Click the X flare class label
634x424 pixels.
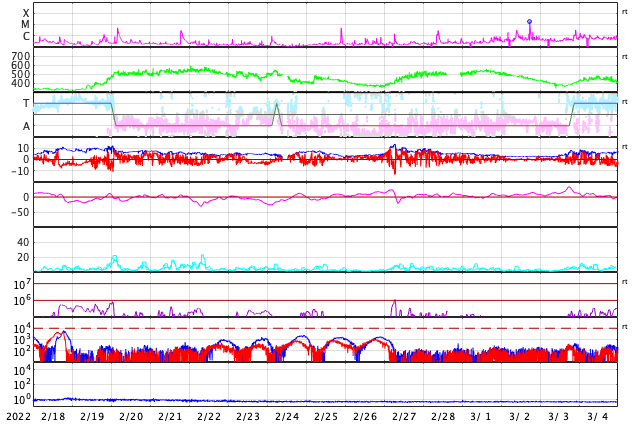point(26,13)
